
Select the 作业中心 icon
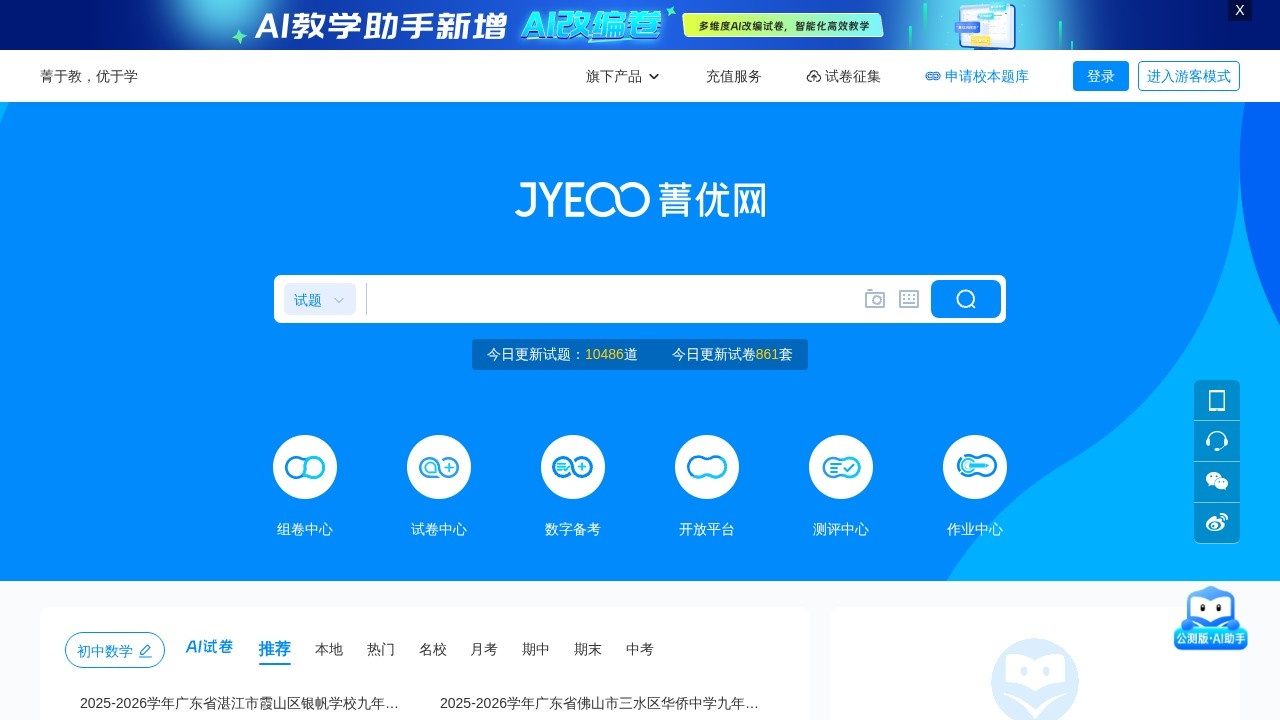coord(974,466)
